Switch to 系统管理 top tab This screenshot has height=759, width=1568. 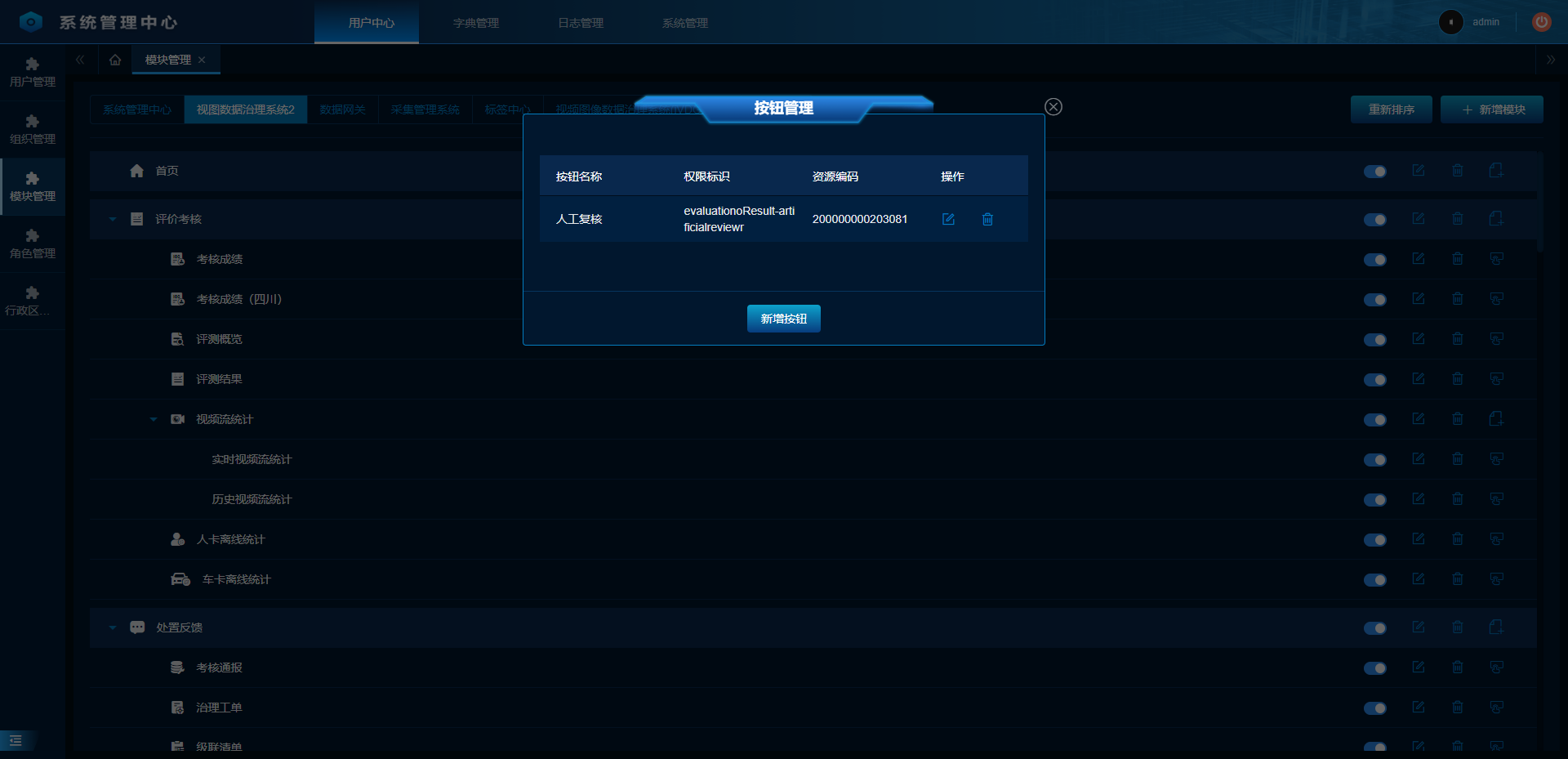coord(684,23)
